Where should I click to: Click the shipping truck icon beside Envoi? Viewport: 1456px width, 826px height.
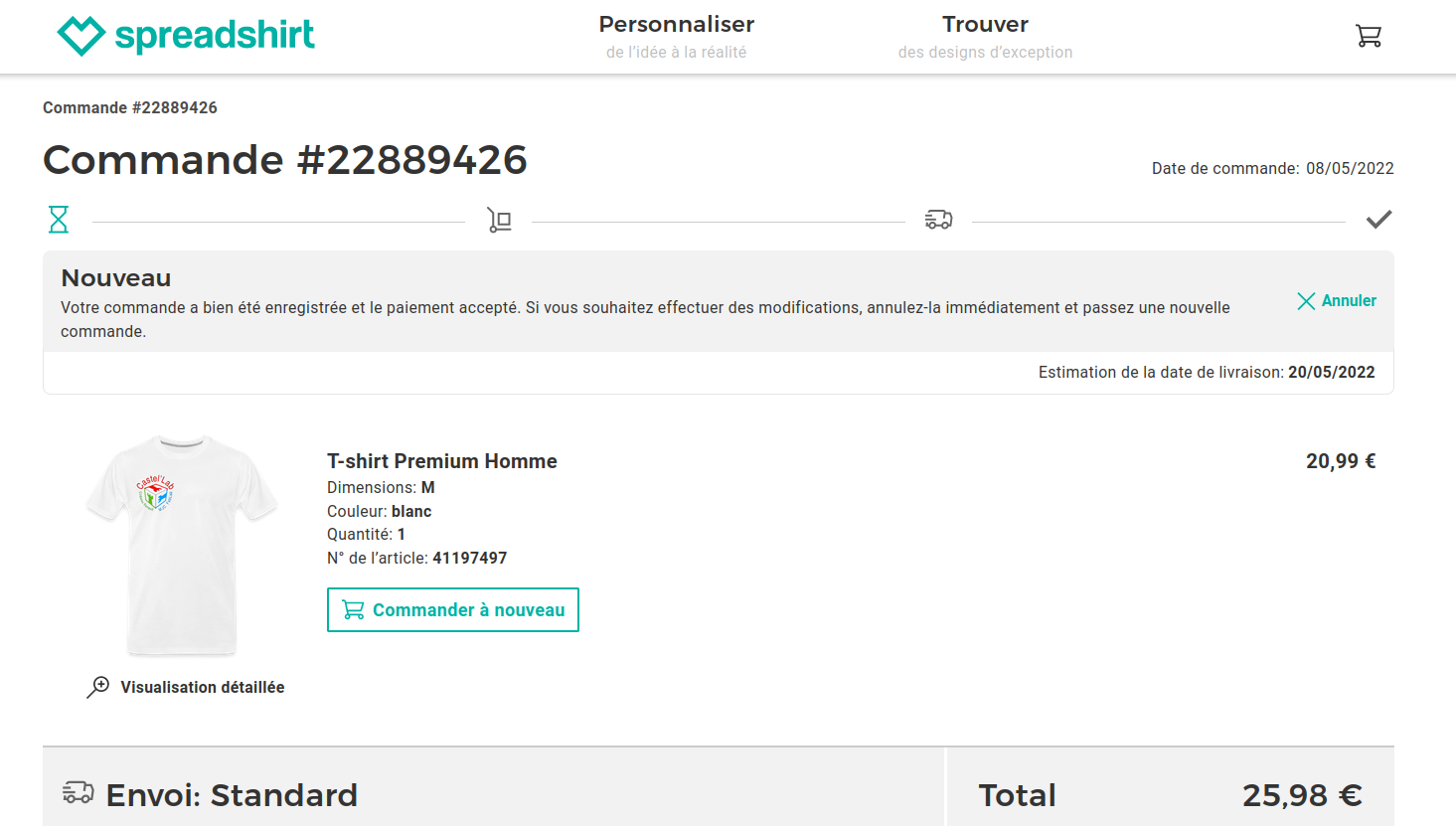[78, 793]
